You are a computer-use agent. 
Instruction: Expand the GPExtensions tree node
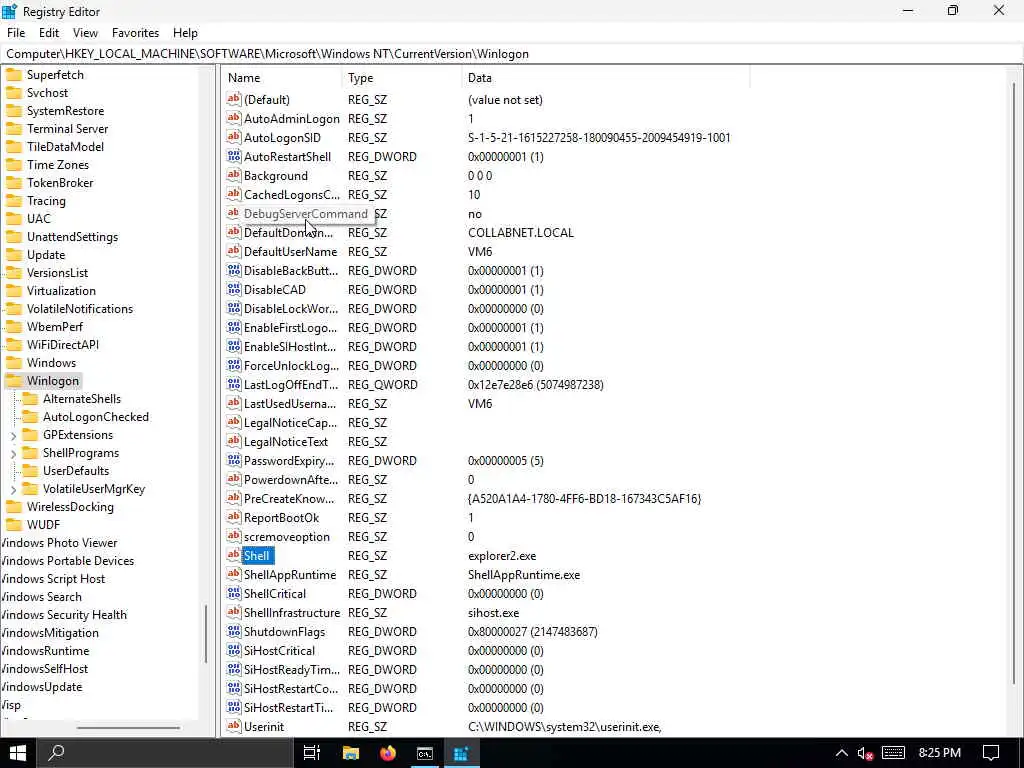tap(13, 435)
